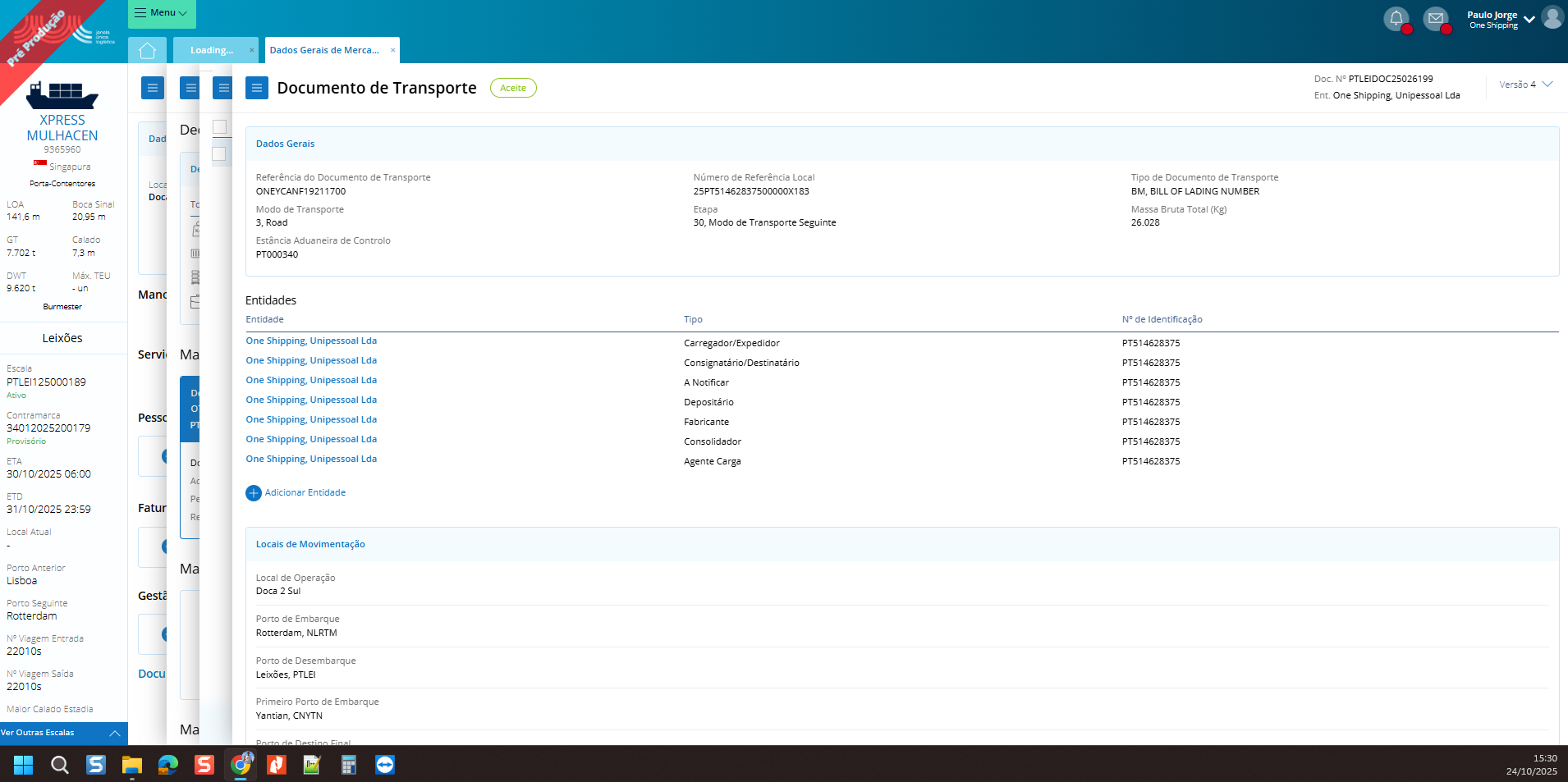This screenshot has height=782, width=1568.
Task: Switch to the Loading... tab
Action: (212, 51)
